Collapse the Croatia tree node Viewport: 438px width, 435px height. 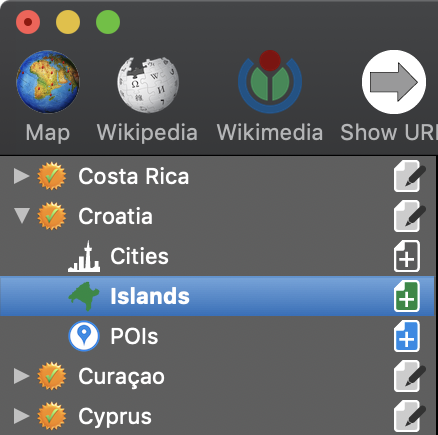[x=22, y=216]
